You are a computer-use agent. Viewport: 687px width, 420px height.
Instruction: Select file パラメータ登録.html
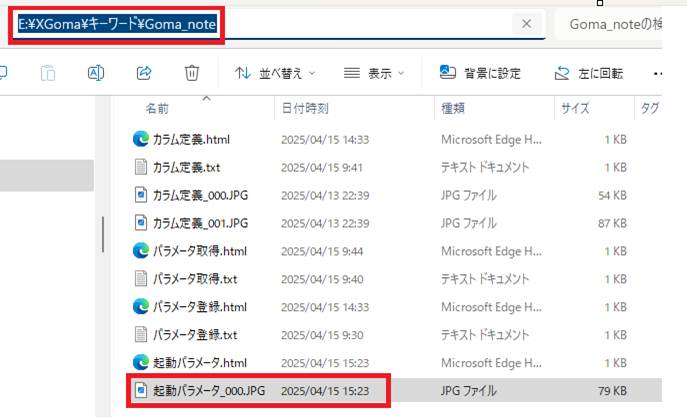click(200, 307)
